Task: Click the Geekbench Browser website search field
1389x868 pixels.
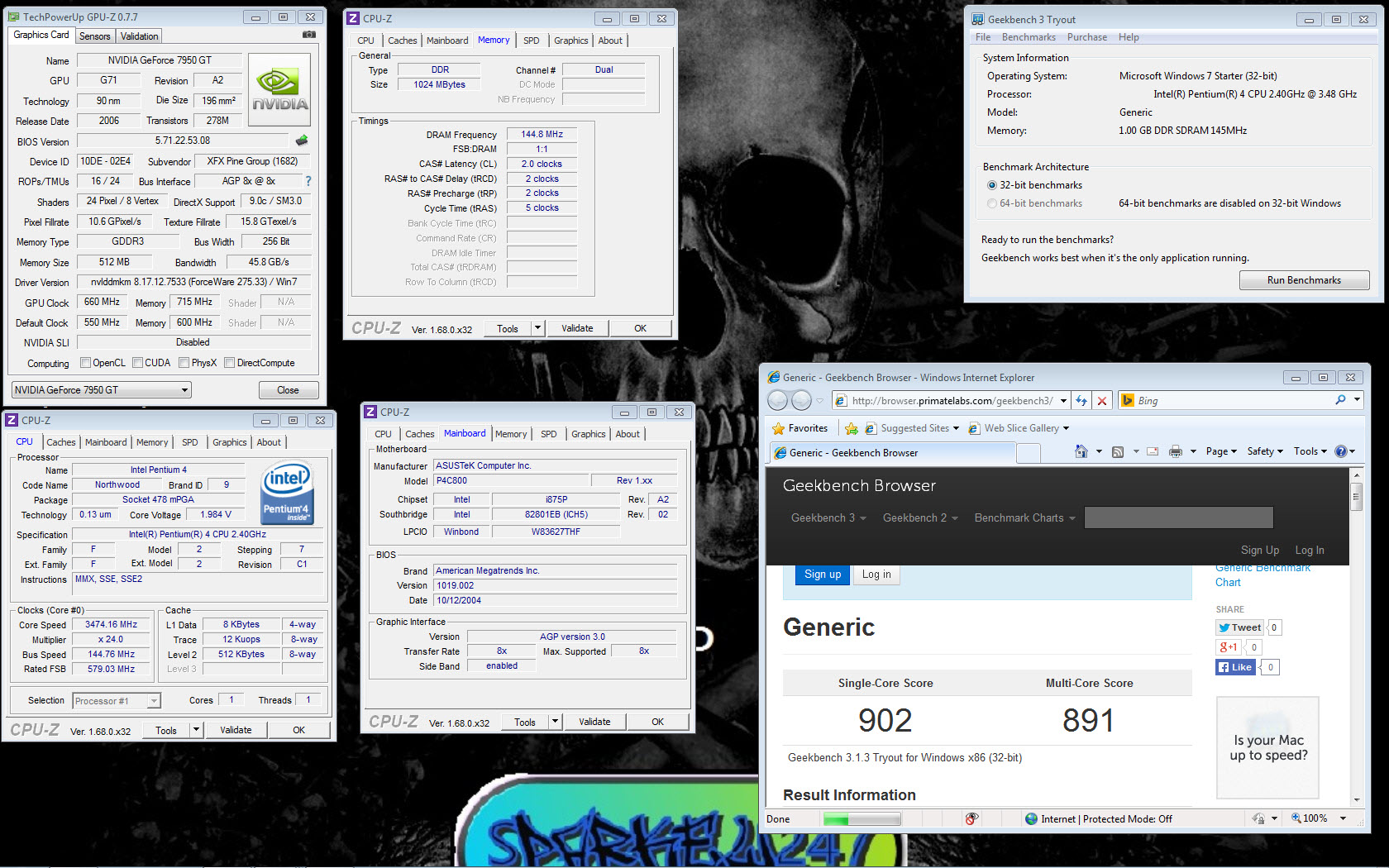Action: 1178,518
